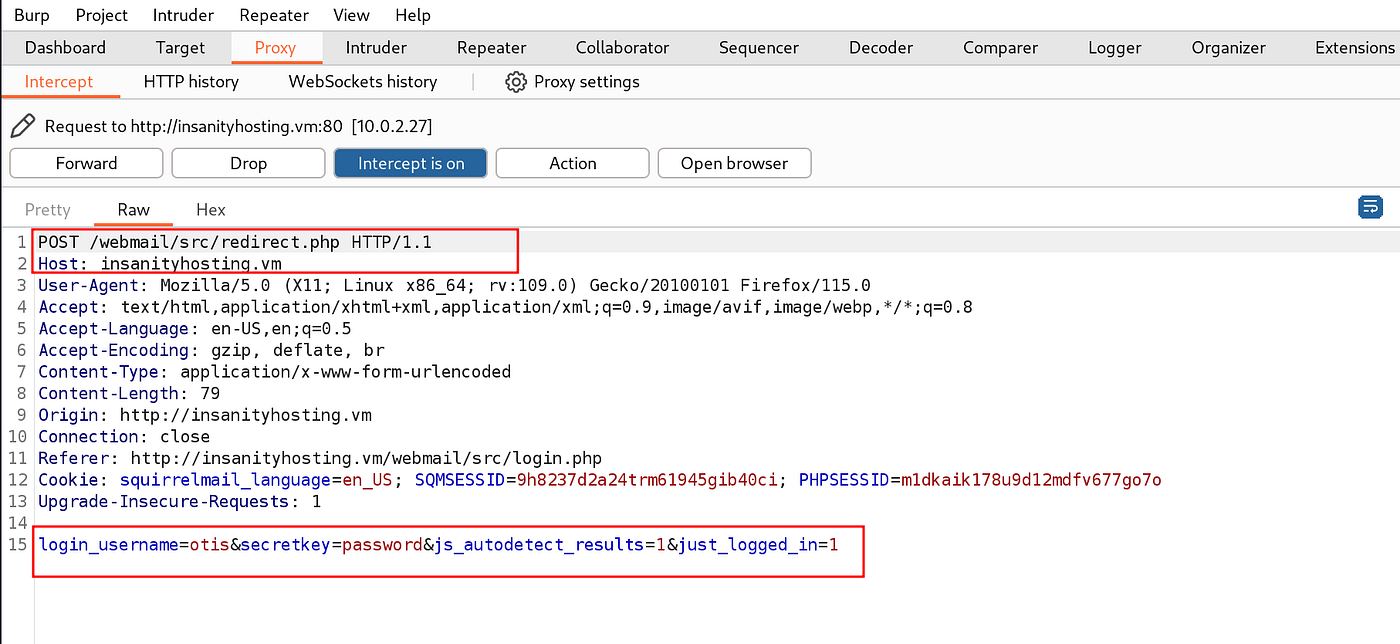Viewport: 1400px width, 644px height.
Task: Switch to the Repeater tool tab
Action: click(x=491, y=47)
